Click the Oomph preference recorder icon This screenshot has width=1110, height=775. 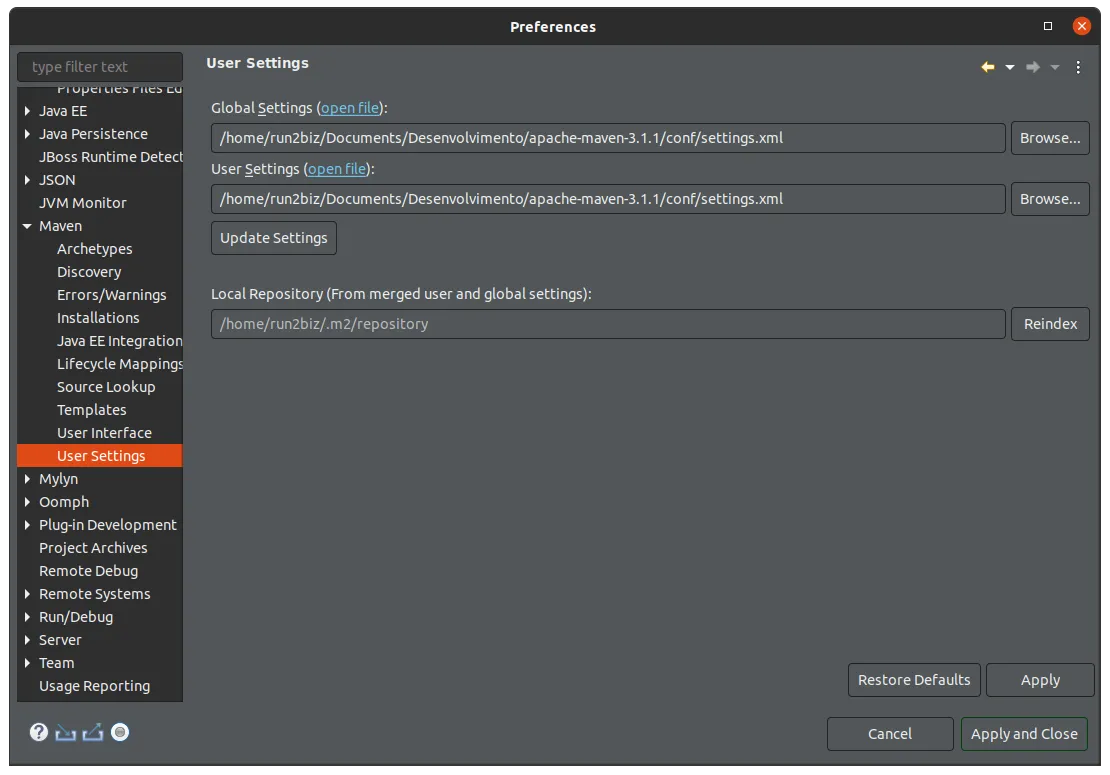pos(120,732)
